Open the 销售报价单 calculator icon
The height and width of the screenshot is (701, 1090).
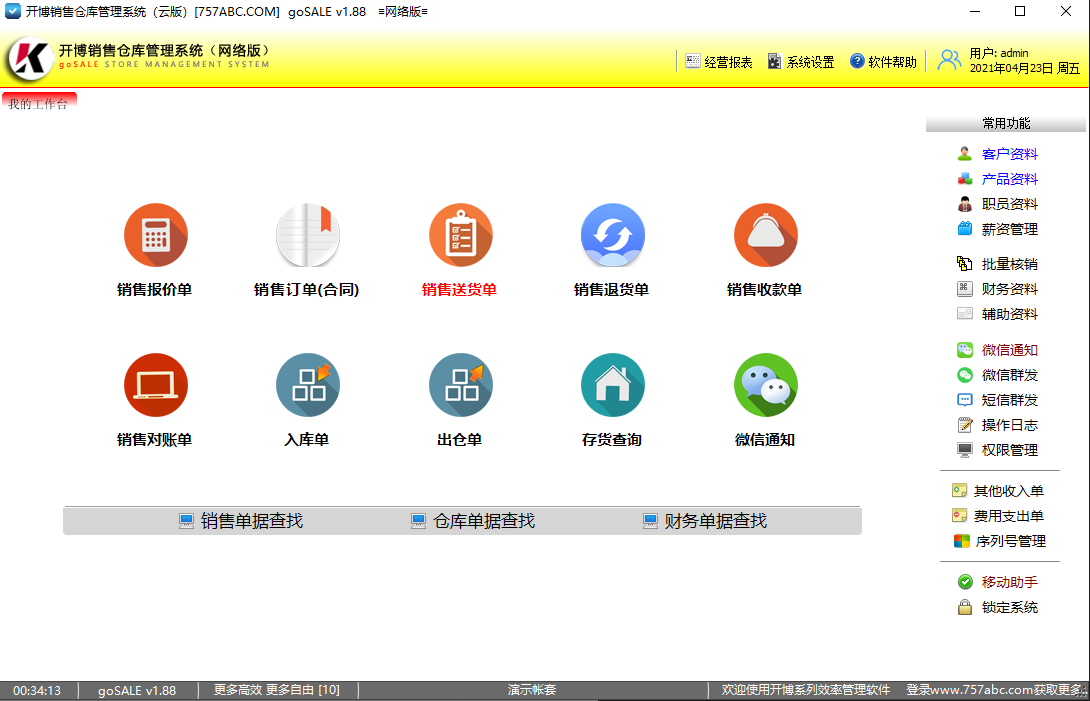pos(156,235)
